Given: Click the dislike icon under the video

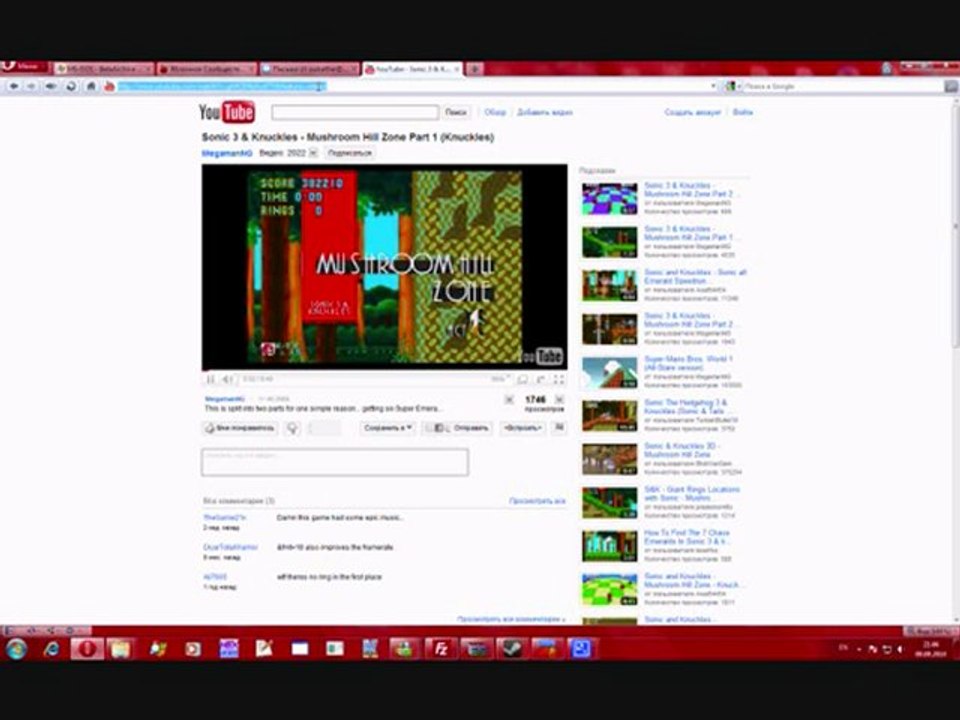Looking at the screenshot, I should coord(293,428).
